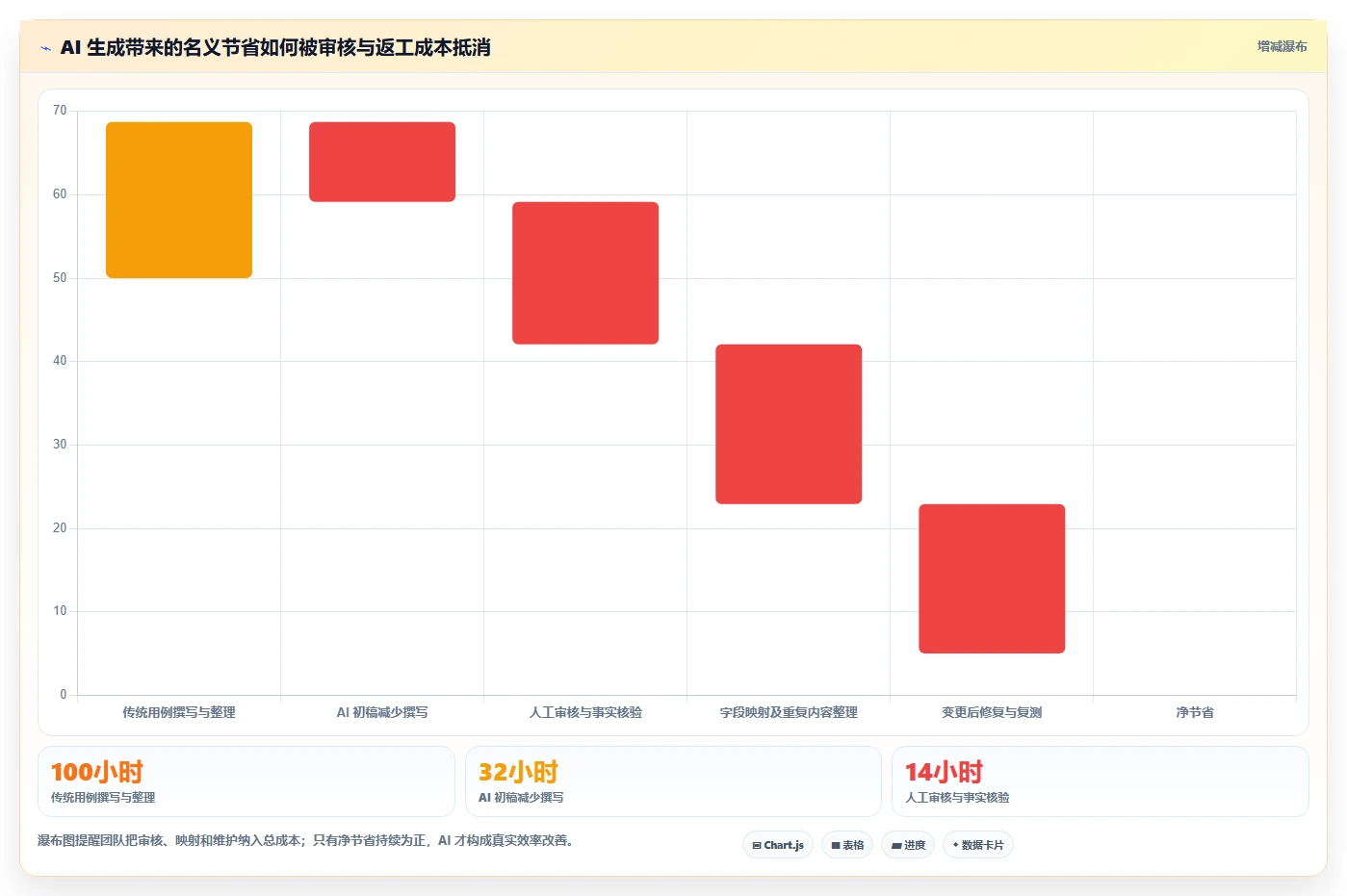Click the red 字段映射及重复内容整理 bar
This screenshot has width=1347, height=896.
point(789,423)
